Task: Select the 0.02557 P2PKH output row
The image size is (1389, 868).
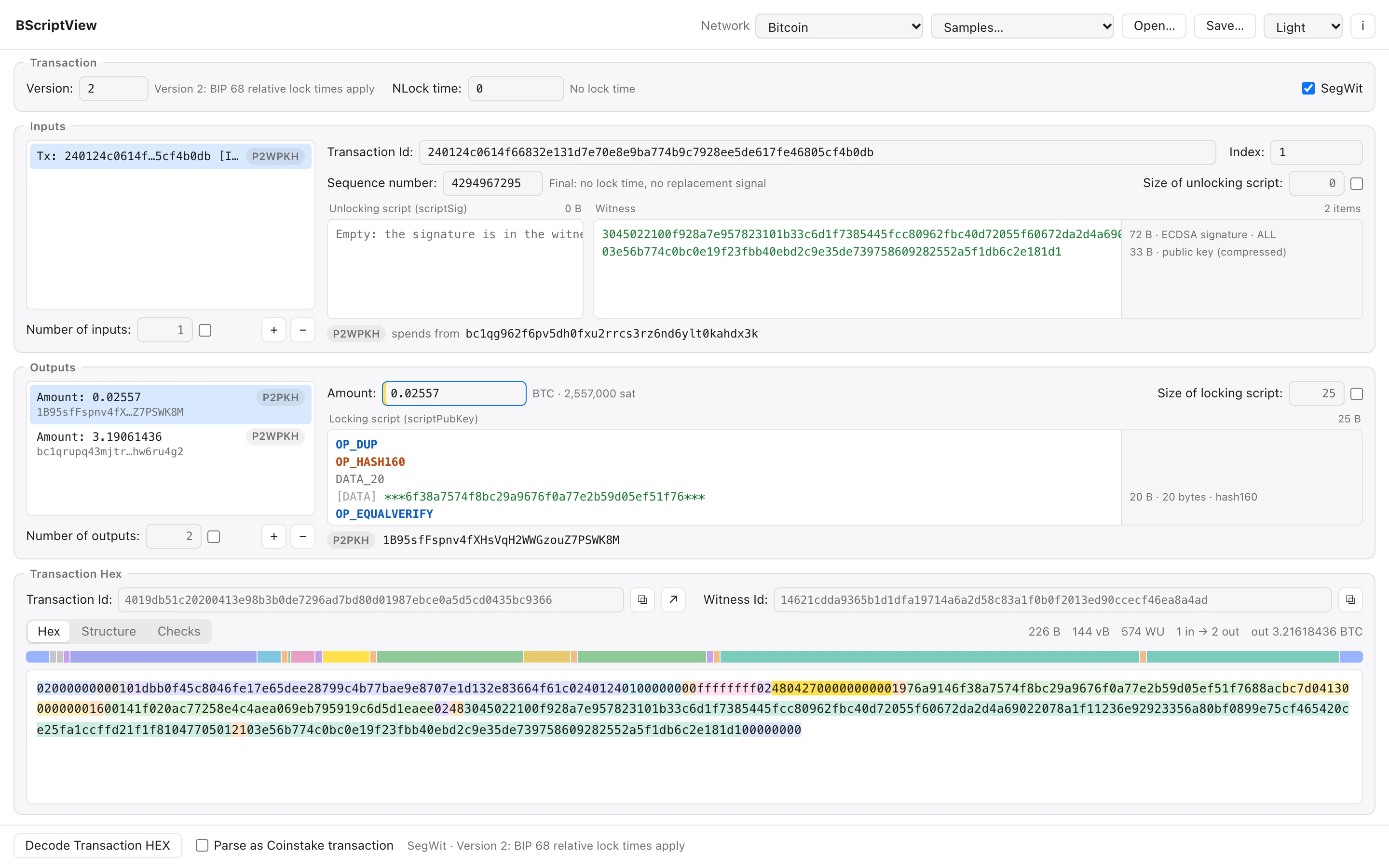Action: 170,404
